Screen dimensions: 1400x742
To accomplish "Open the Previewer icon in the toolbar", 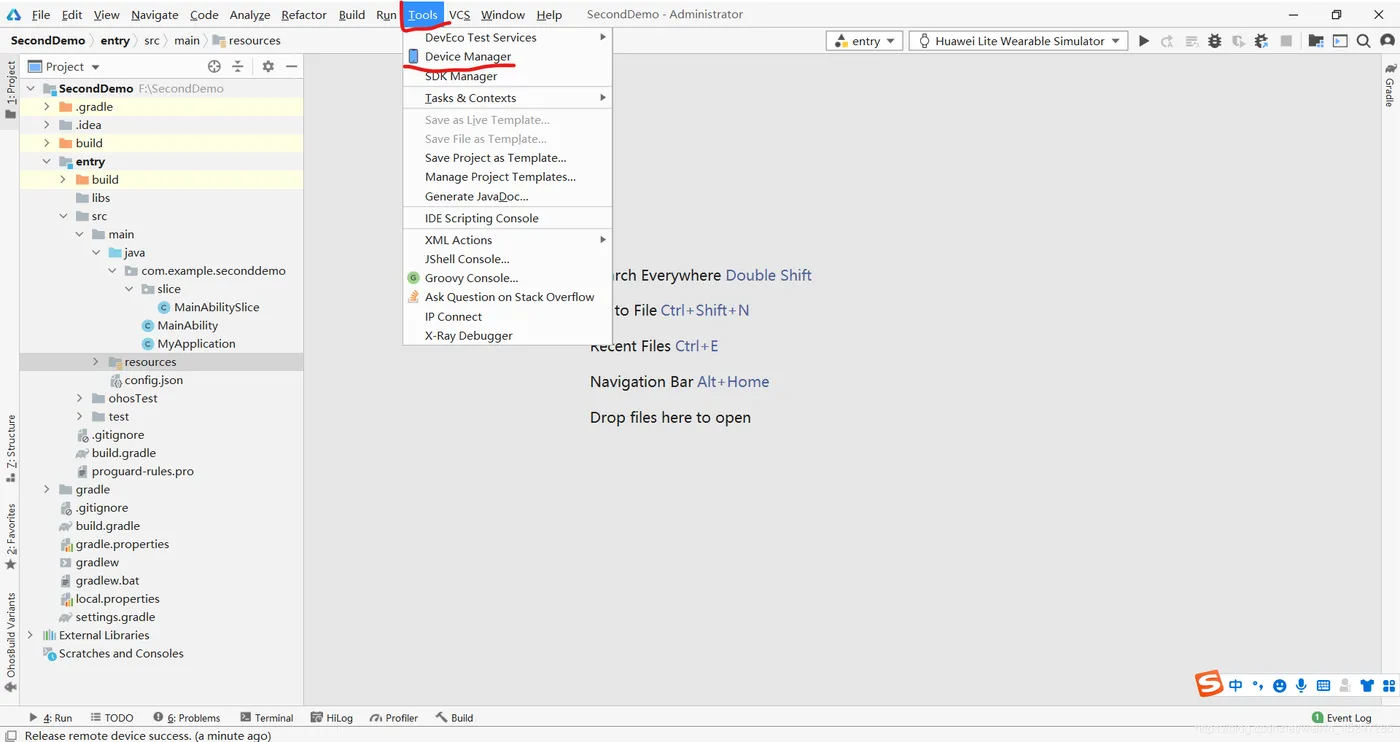I will click(x=1340, y=41).
